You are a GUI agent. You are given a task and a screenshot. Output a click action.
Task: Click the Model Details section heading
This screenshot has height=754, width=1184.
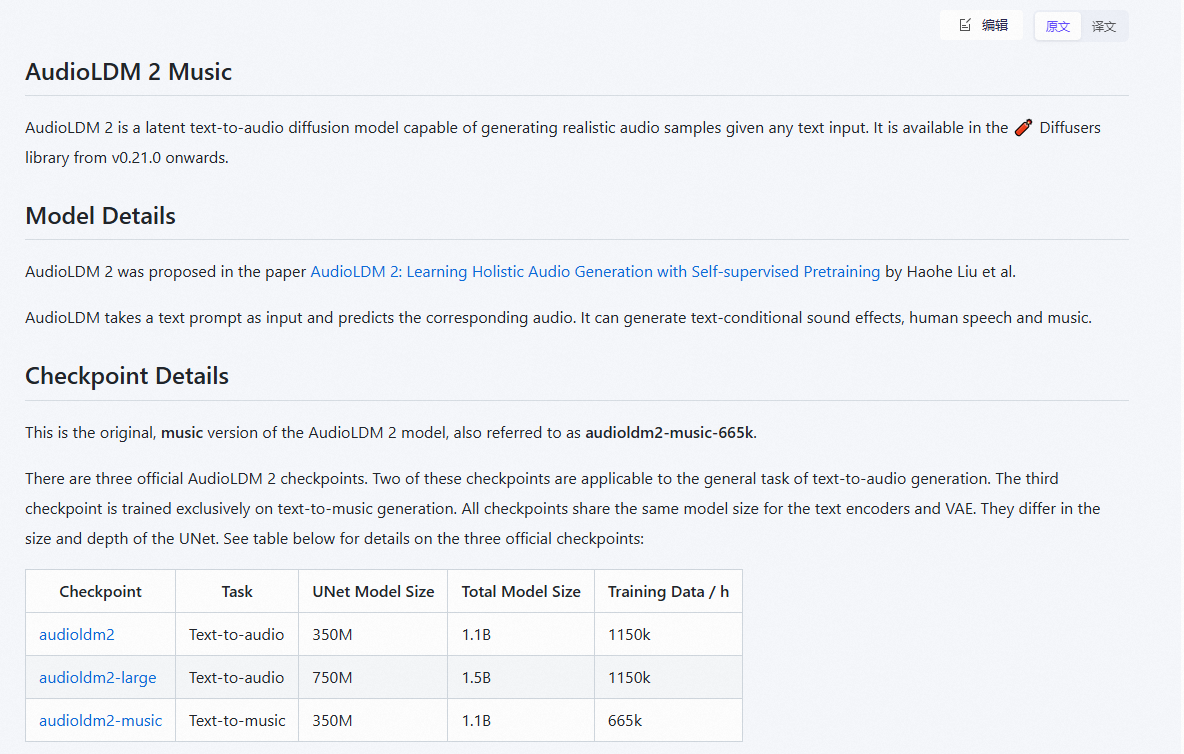pyautogui.click(x=100, y=216)
